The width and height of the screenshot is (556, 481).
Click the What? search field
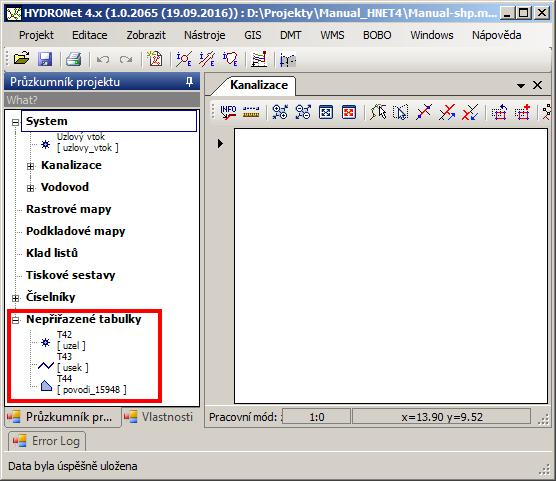pyautogui.click(x=102, y=100)
